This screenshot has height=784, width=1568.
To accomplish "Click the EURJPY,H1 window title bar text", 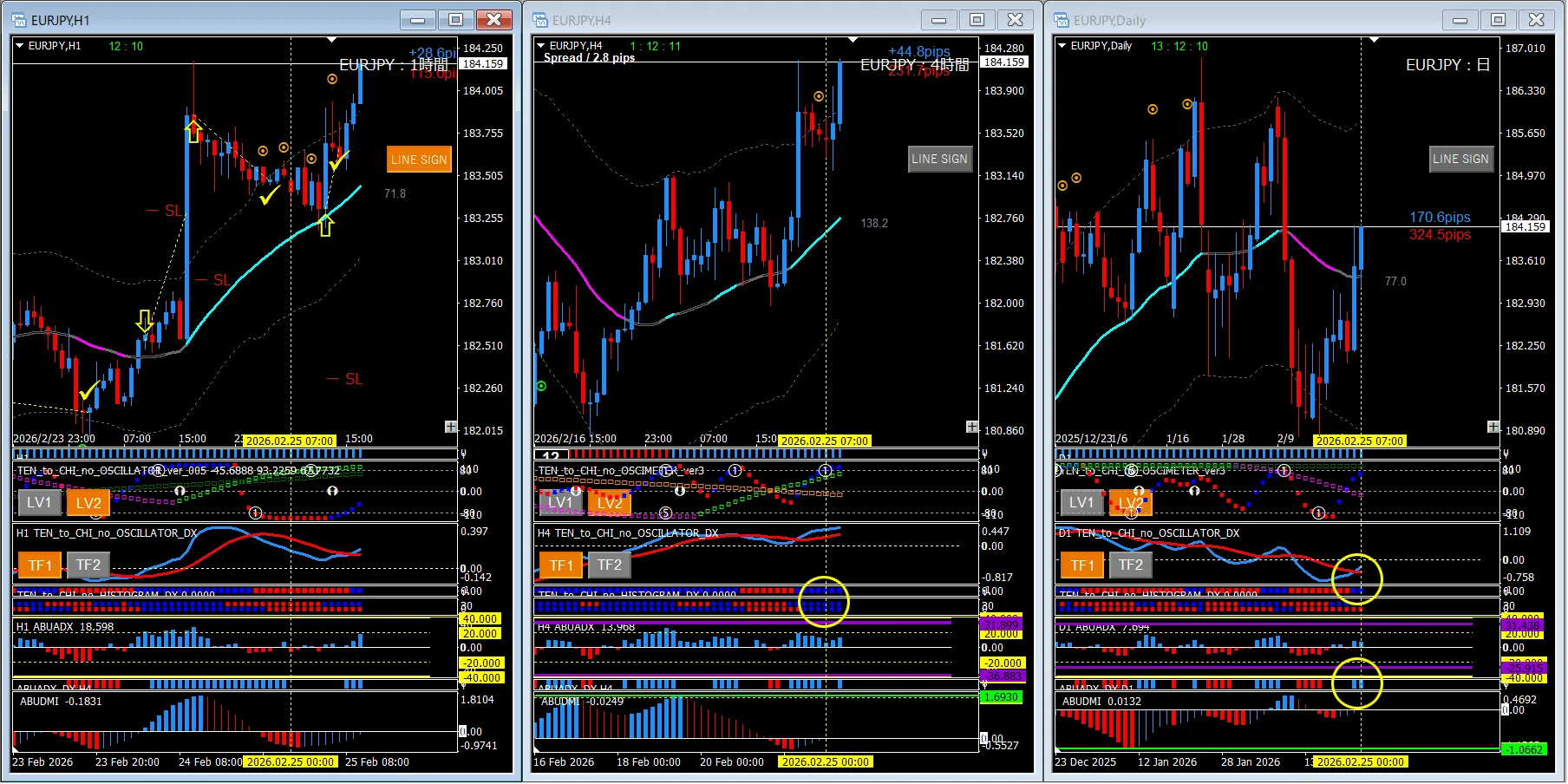I will [x=61, y=20].
